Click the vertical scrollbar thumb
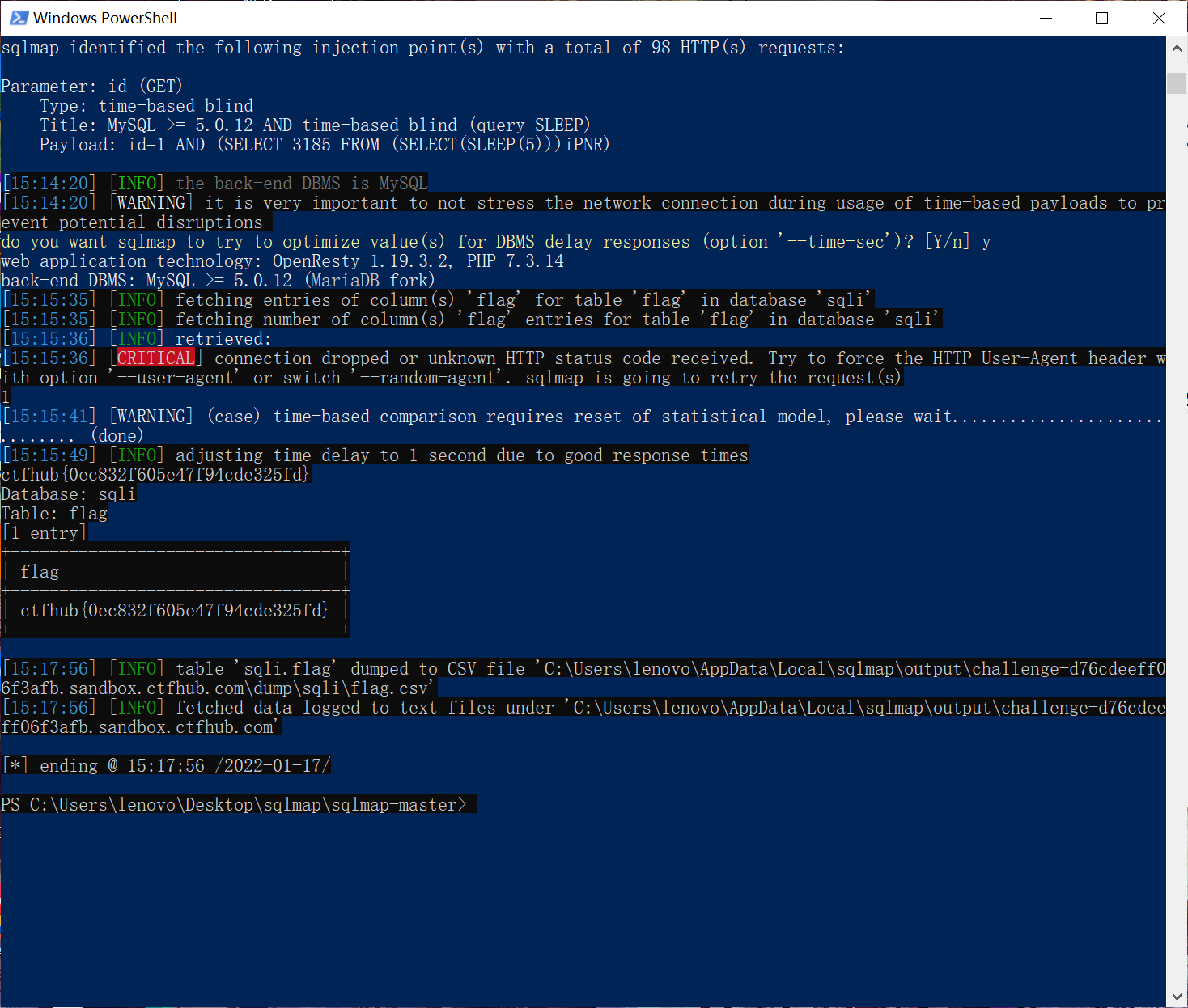Image resolution: width=1188 pixels, height=1008 pixels. click(1177, 83)
